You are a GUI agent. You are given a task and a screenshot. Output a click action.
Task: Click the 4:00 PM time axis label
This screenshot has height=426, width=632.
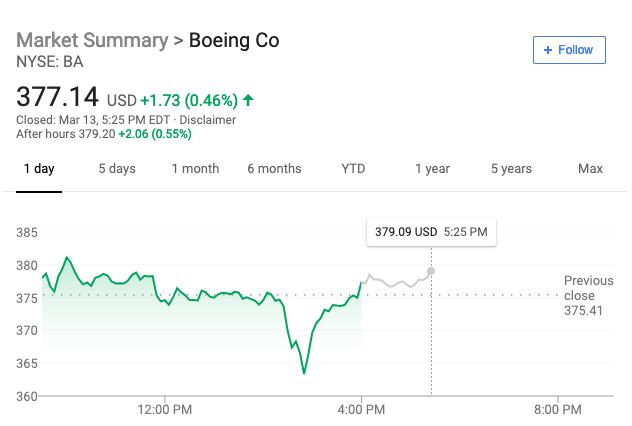point(361,409)
